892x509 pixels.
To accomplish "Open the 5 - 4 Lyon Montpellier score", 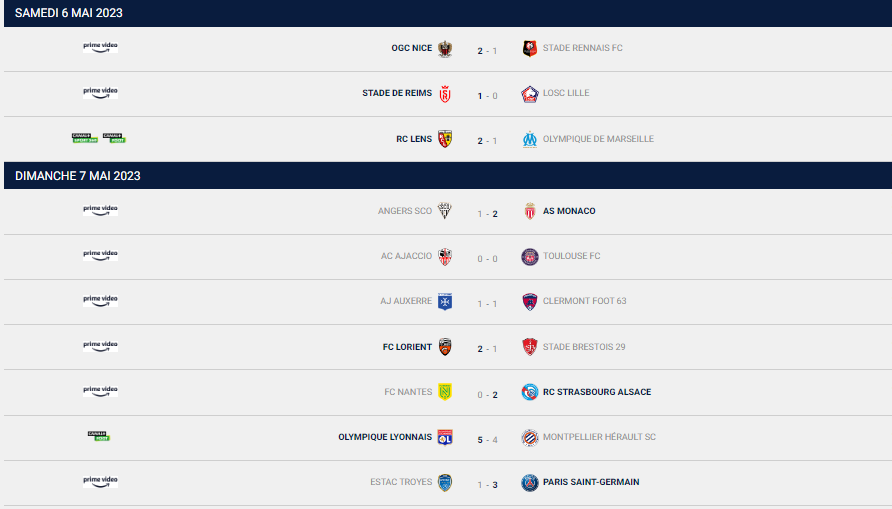I will 487,437.
